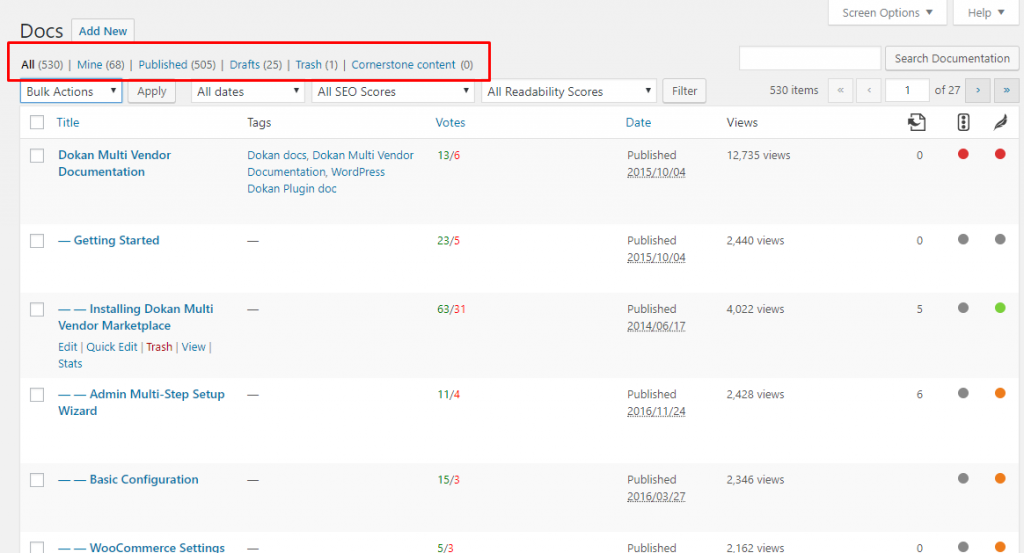
Task: Open the Bulk Actions dropdown
Action: (71, 91)
